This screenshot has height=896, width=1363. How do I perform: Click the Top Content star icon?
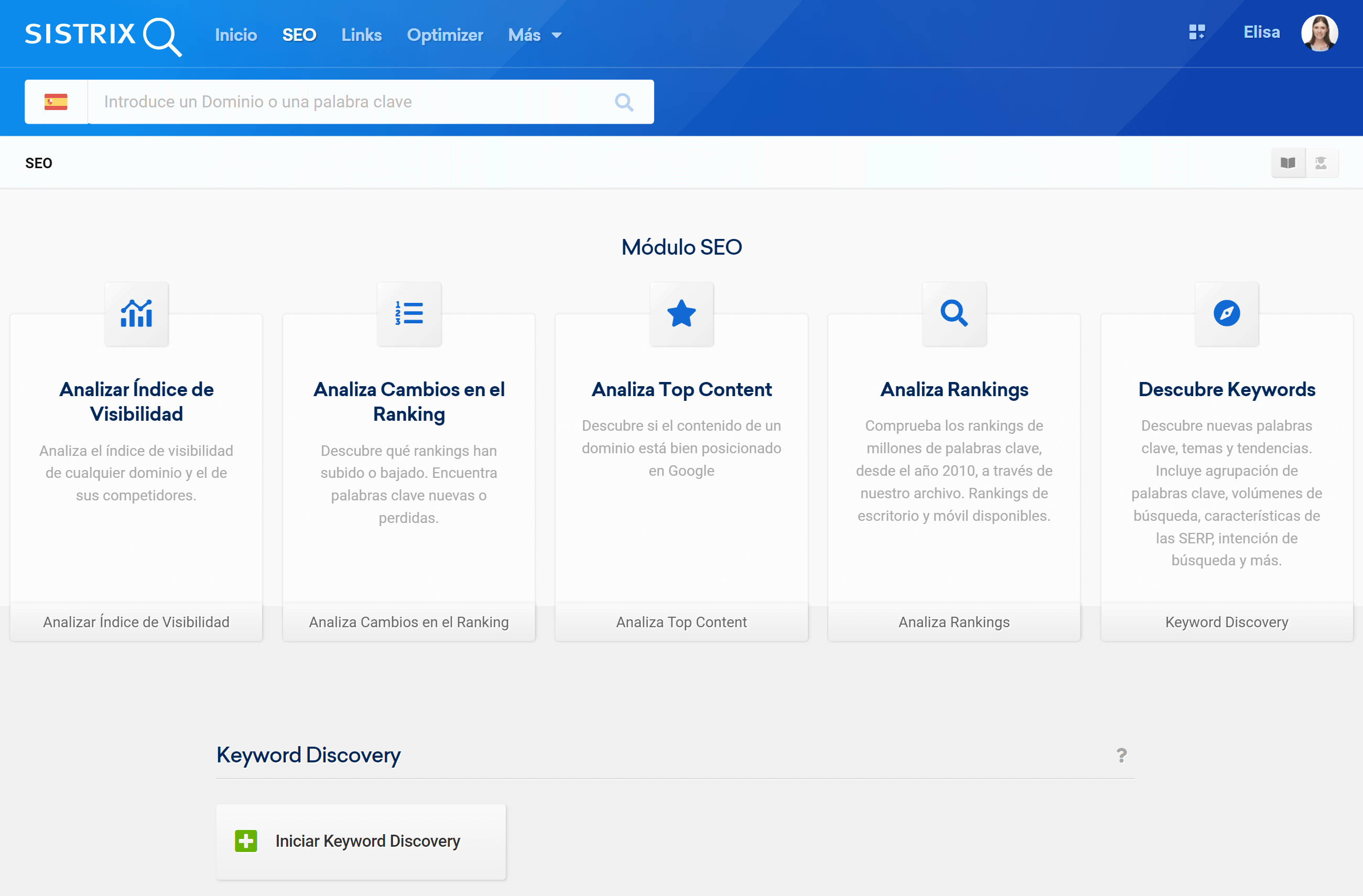click(682, 314)
